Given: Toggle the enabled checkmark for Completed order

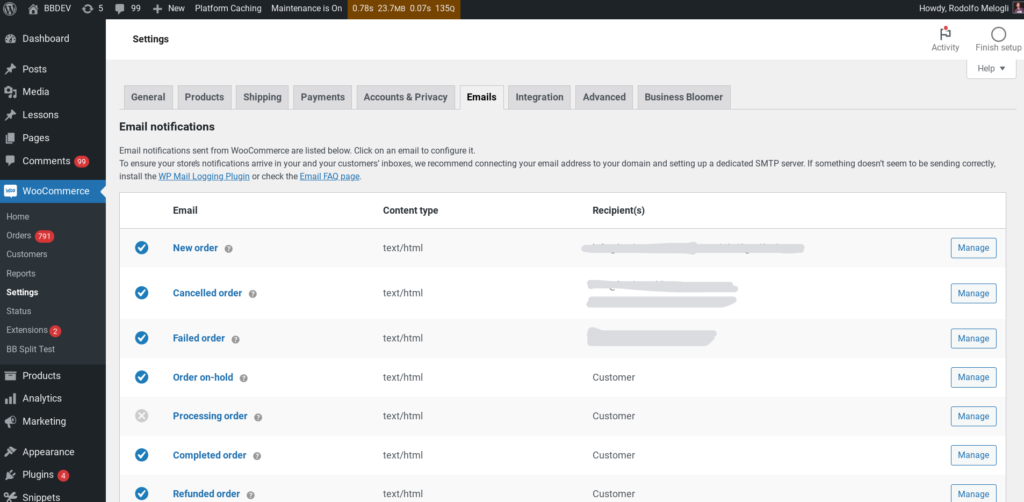Looking at the screenshot, I should point(141,455).
